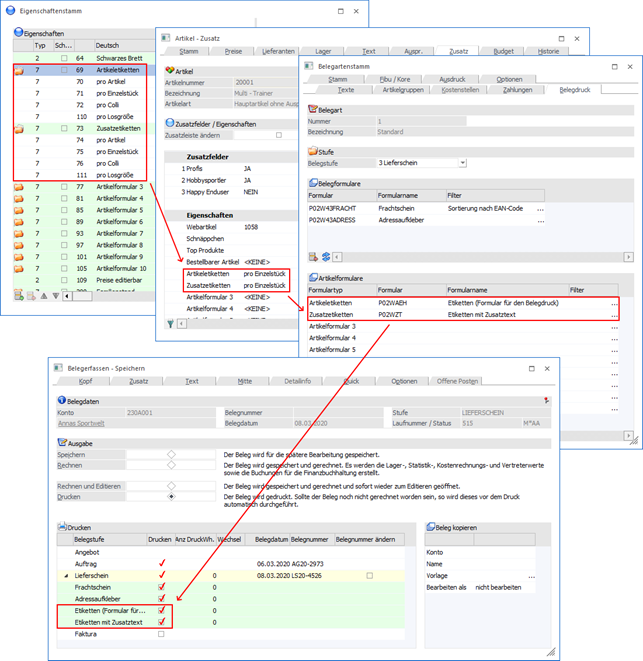Click folder icon beside Artikelformular 3
The height and width of the screenshot is (661, 643).
(x=21, y=186)
